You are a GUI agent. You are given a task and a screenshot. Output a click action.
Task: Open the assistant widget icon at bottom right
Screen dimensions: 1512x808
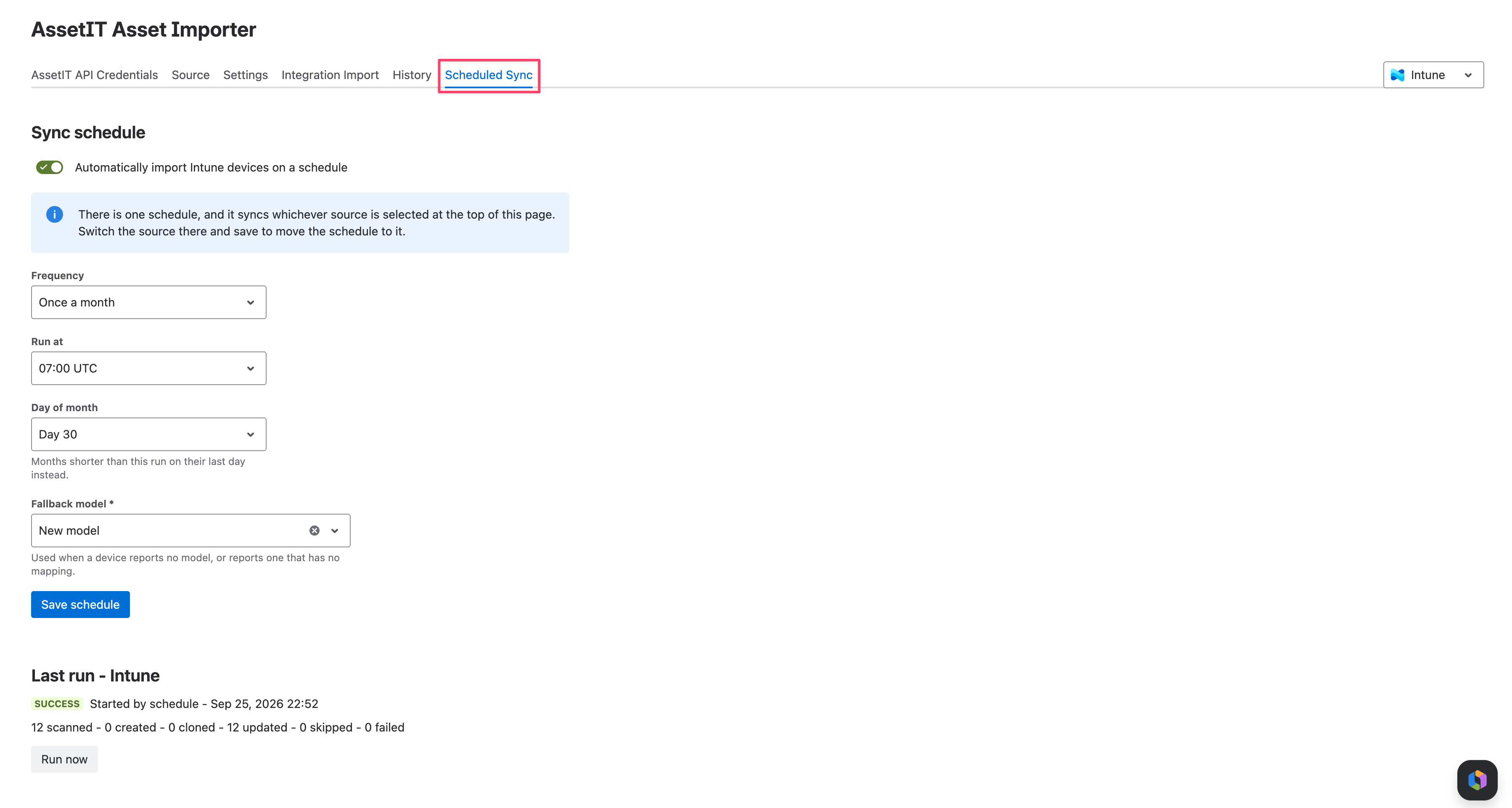(x=1477, y=780)
